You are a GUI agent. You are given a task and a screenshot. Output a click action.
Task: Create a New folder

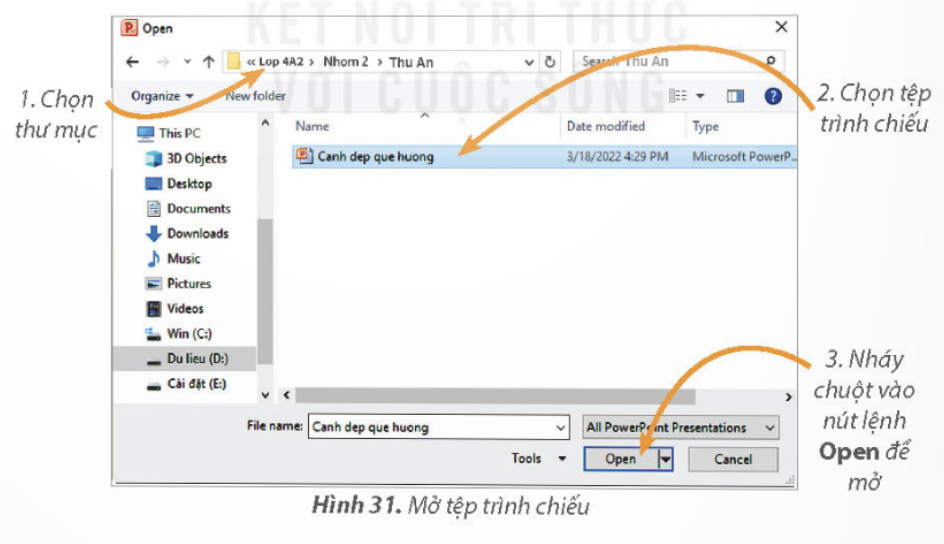point(255,96)
